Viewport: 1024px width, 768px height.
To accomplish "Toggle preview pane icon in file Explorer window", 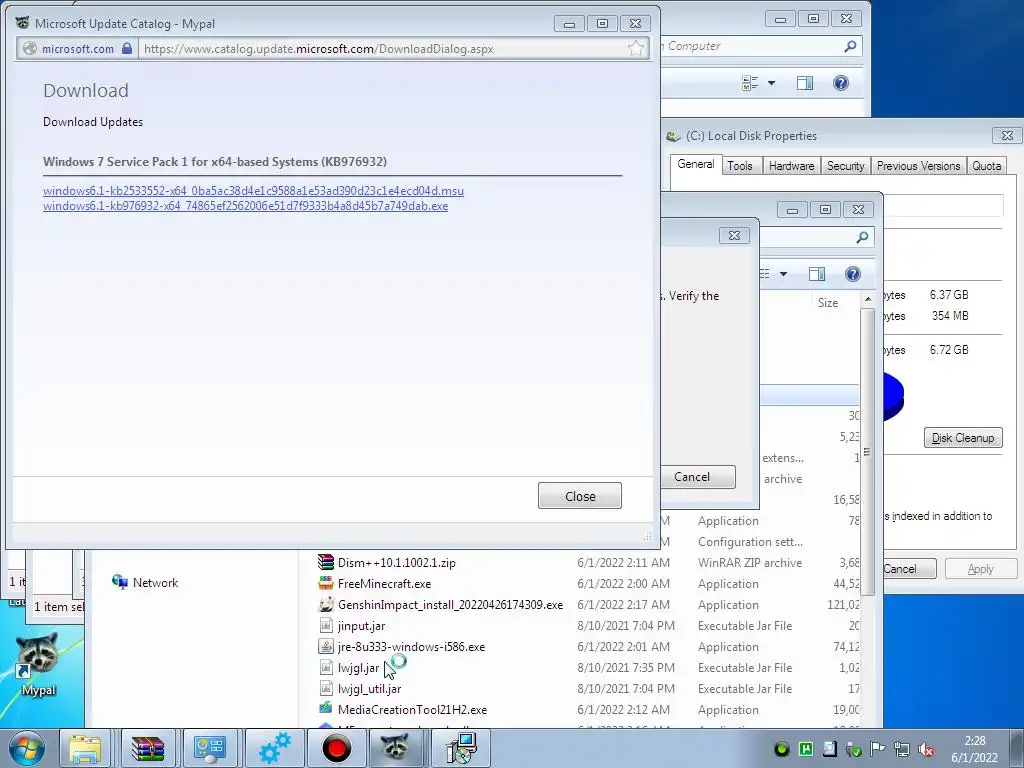I will (x=816, y=274).
